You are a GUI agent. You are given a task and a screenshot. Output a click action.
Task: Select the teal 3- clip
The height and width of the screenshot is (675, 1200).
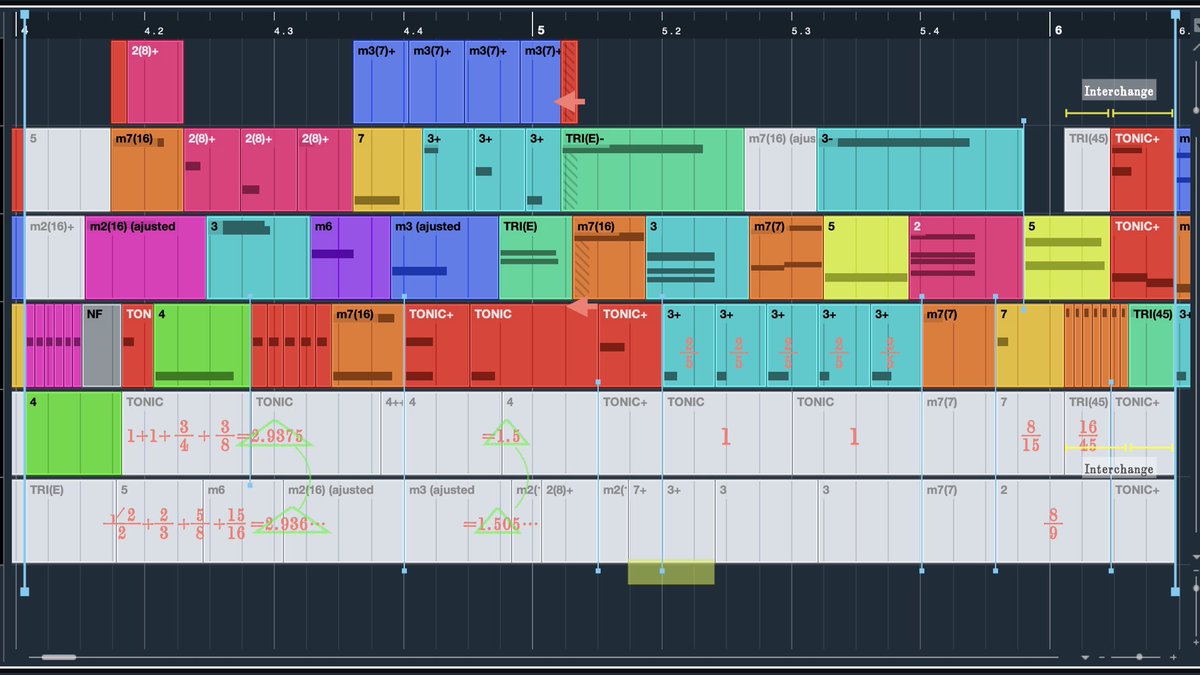coord(920,170)
